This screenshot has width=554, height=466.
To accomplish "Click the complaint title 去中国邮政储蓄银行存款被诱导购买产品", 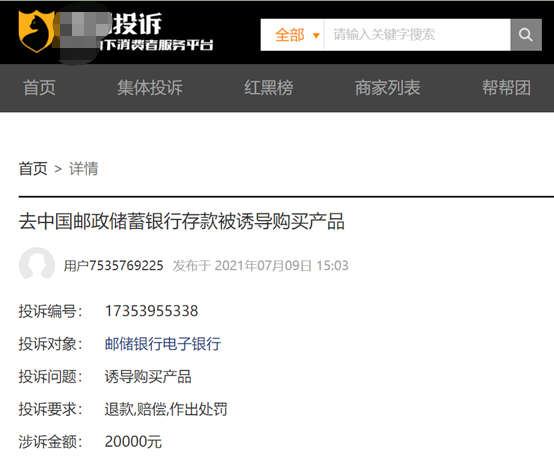I will pos(182,222).
